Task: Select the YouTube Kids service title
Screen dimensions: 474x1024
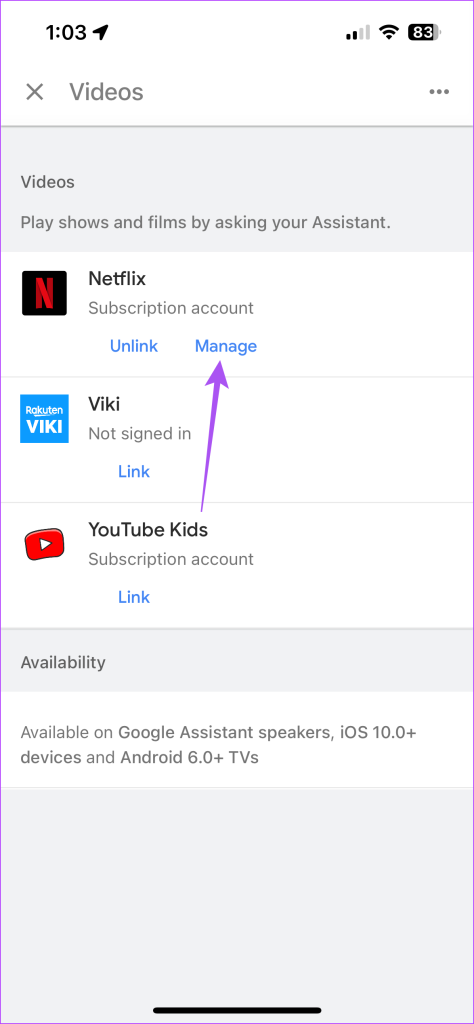Action: coord(148,530)
